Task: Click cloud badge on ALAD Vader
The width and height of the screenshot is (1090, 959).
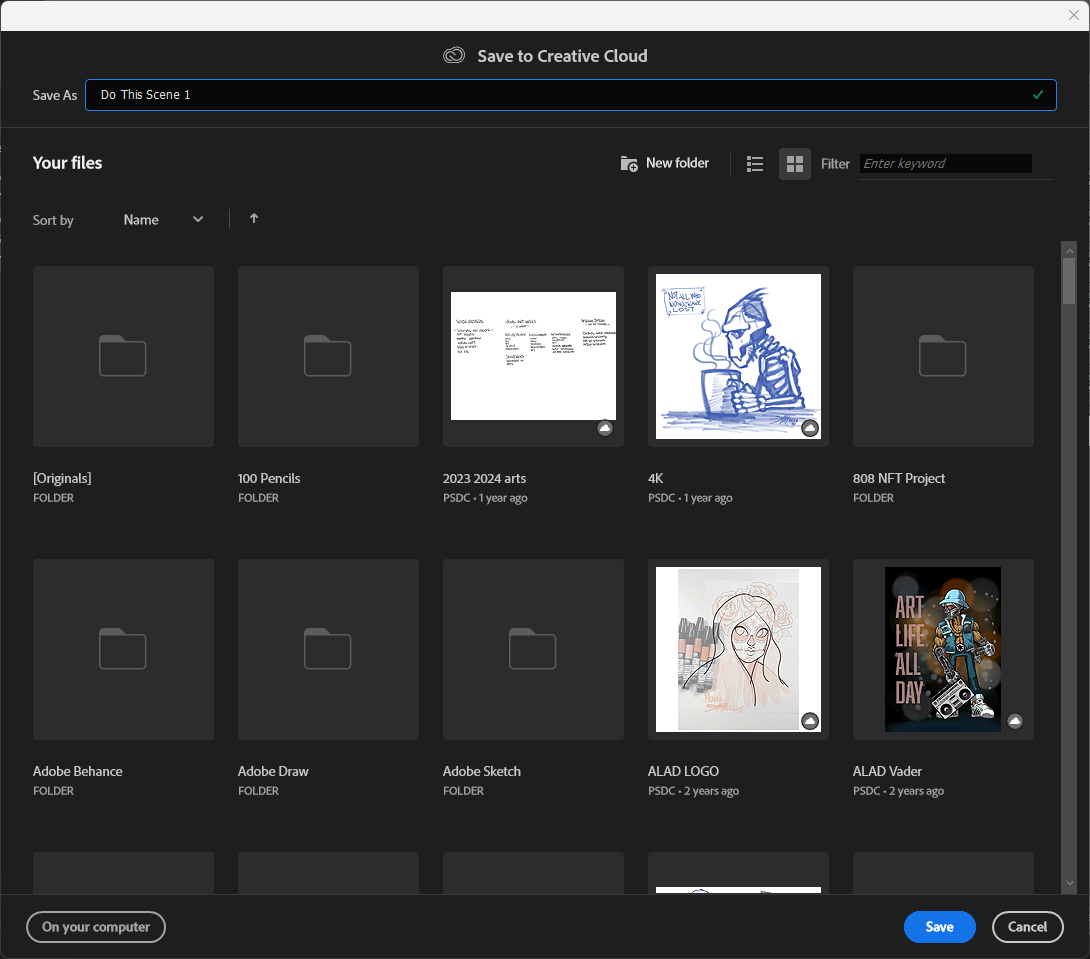Action: click(1015, 721)
